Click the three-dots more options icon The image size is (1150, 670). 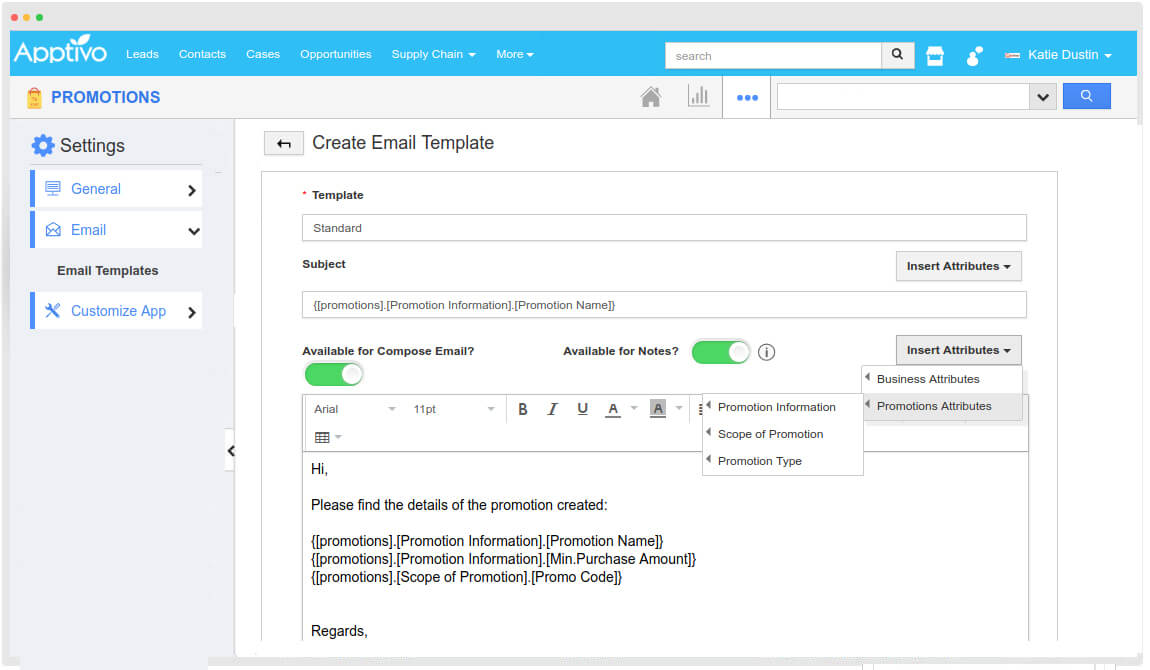[x=746, y=96]
